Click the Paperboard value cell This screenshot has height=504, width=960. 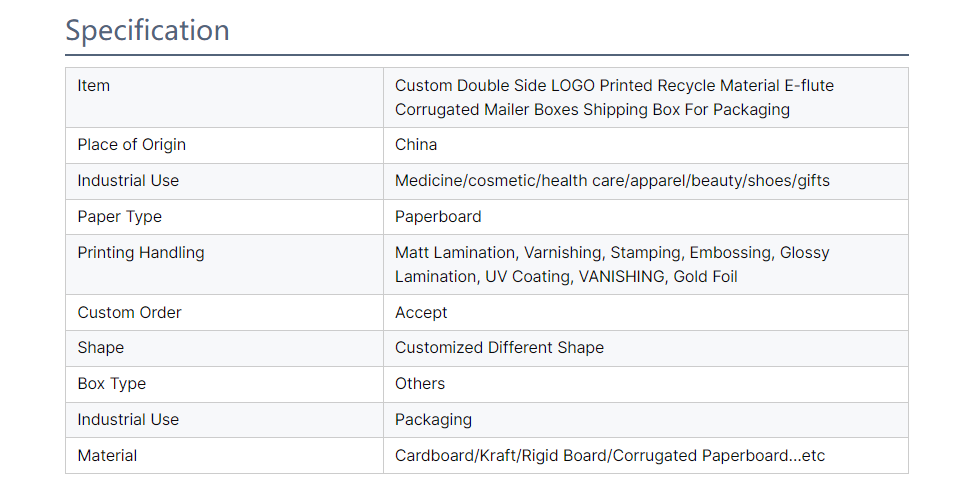pyautogui.click(x=438, y=217)
